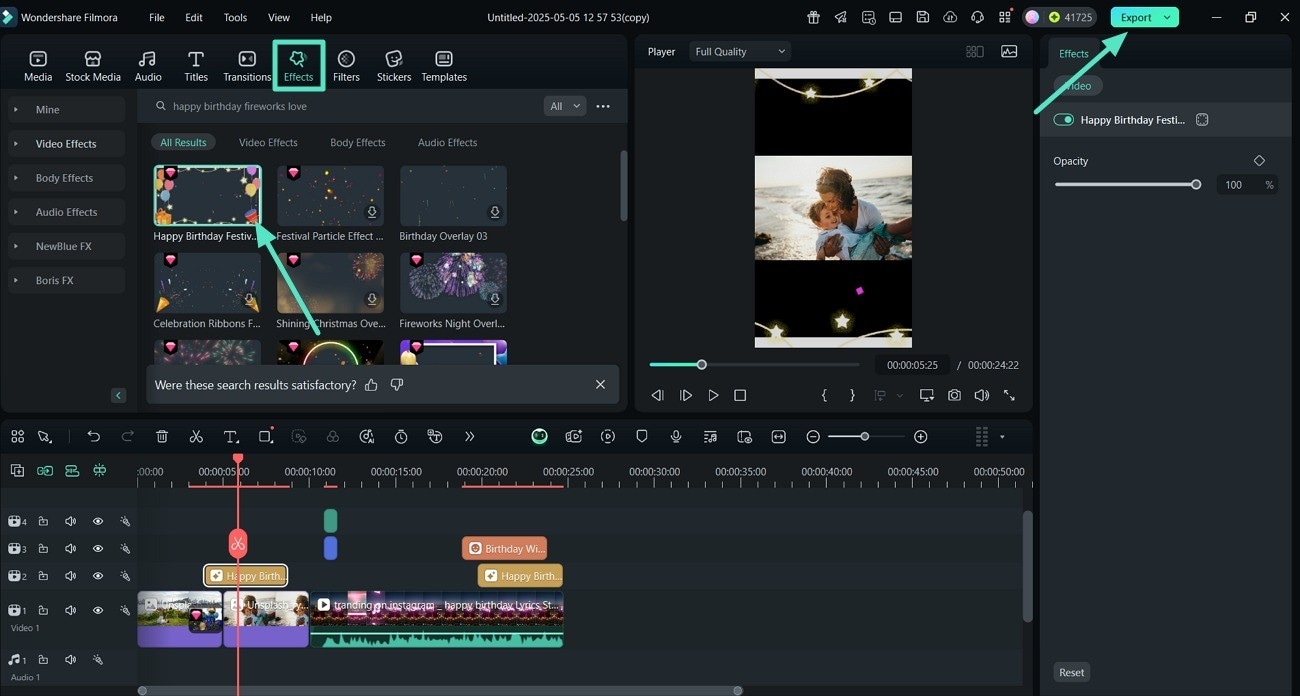Click the marker shield icon in toolbar

coord(642,436)
